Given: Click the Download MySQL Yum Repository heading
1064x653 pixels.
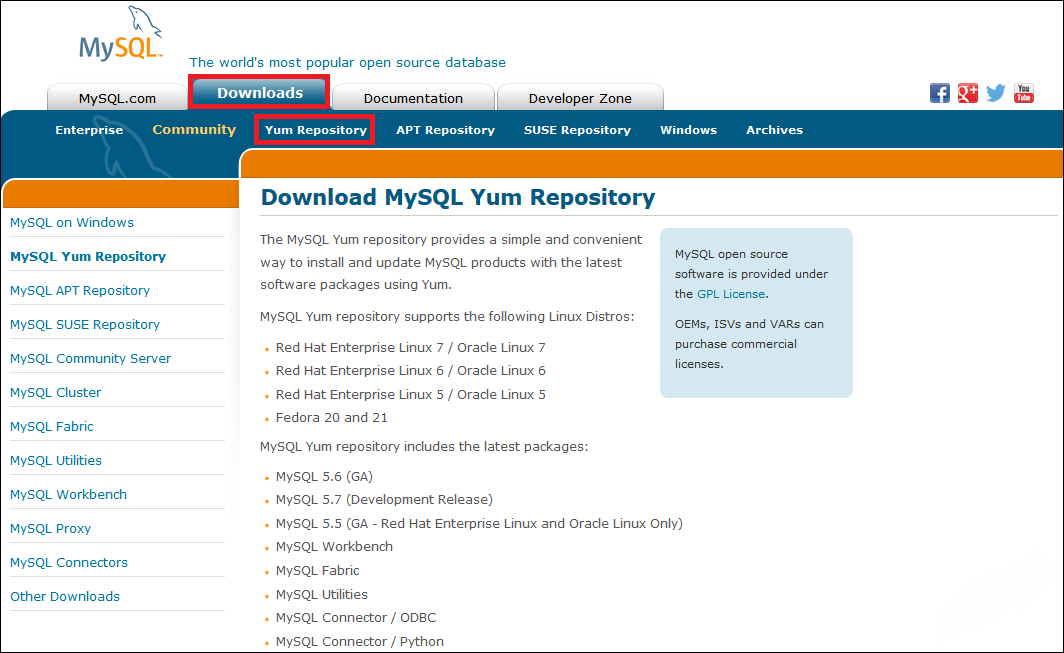Looking at the screenshot, I should tap(458, 198).
